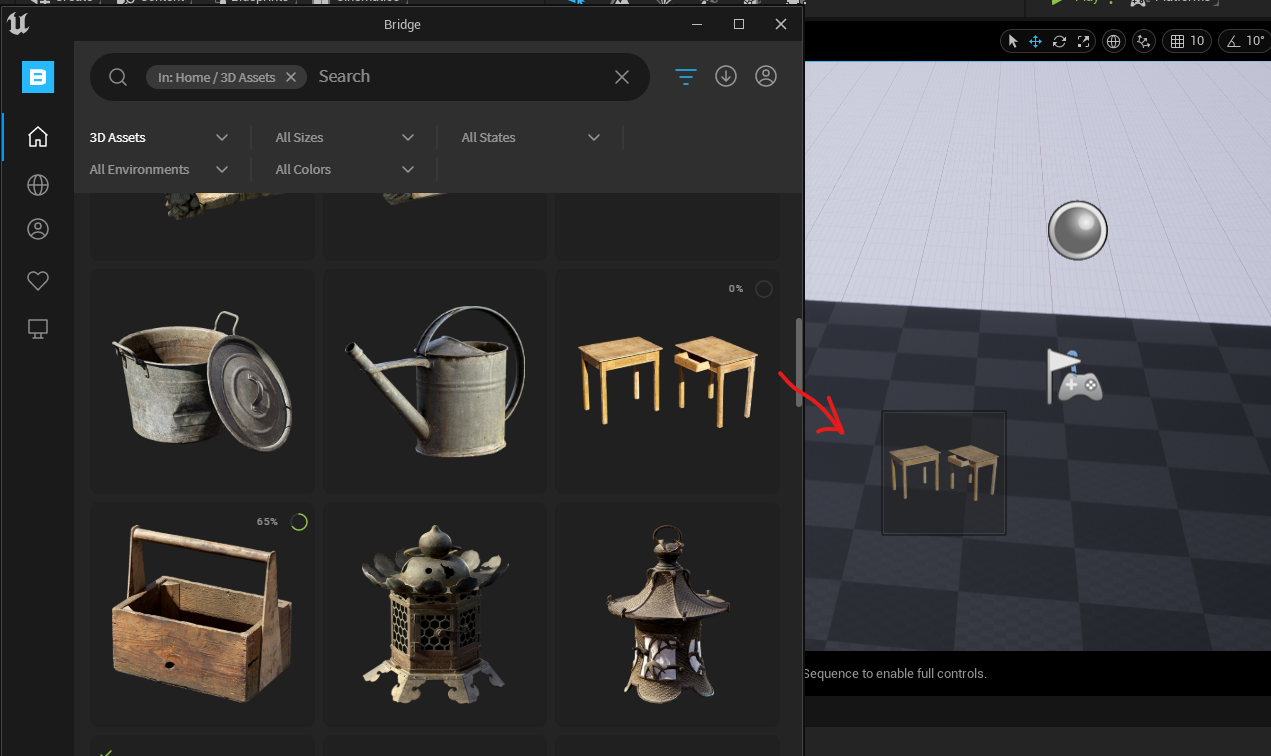Open the monitor Local section in Bridge sidebar

point(38,329)
